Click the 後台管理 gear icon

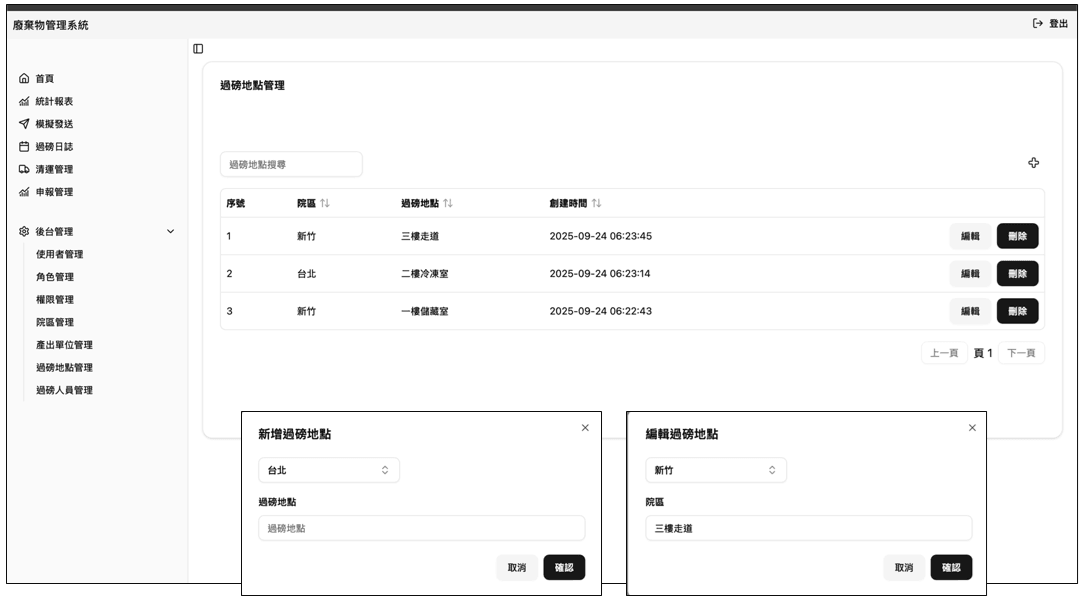[x=24, y=231]
